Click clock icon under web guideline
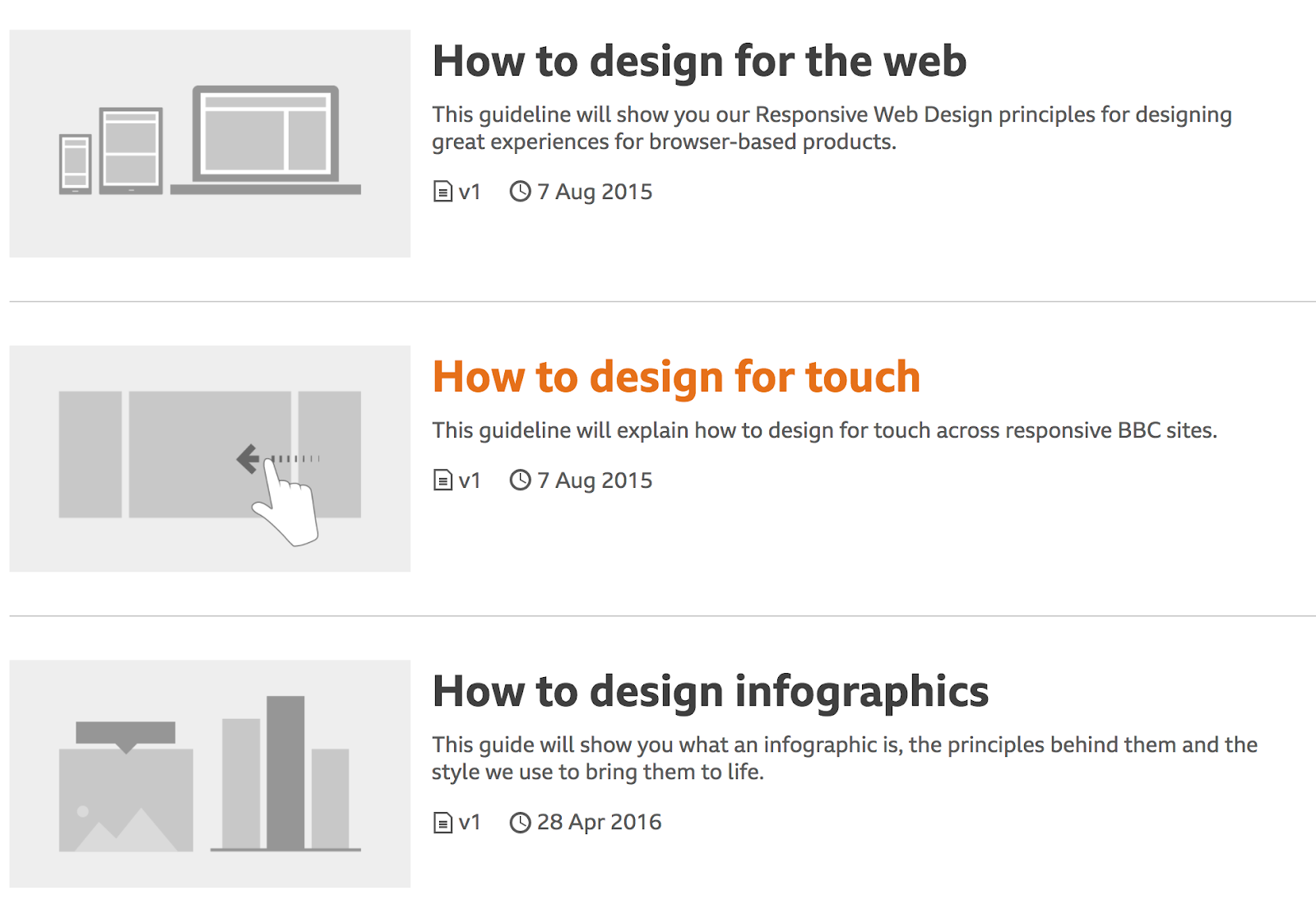 click(x=520, y=192)
